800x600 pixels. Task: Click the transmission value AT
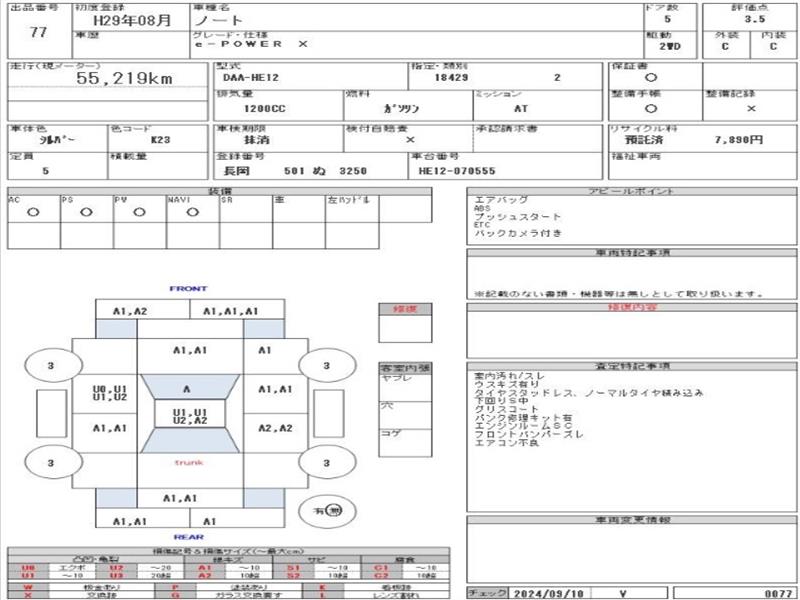pyautogui.click(x=521, y=109)
